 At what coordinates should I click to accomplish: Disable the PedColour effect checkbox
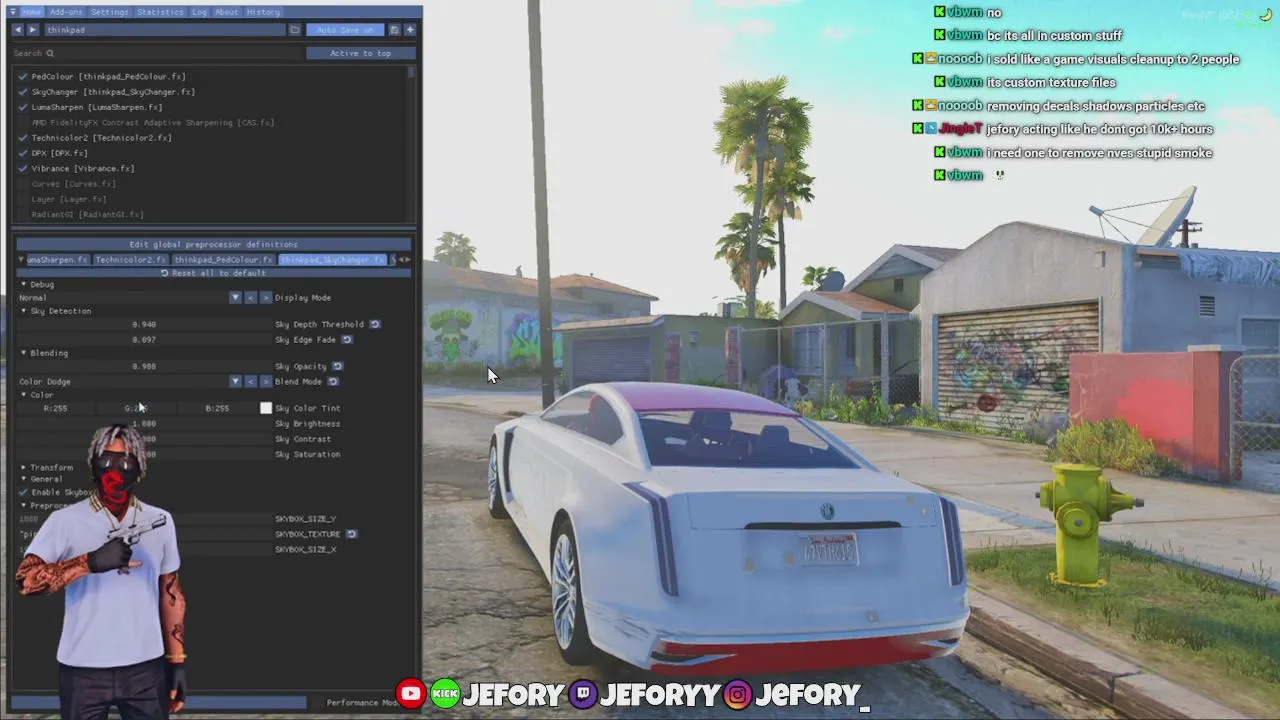tap(23, 77)
